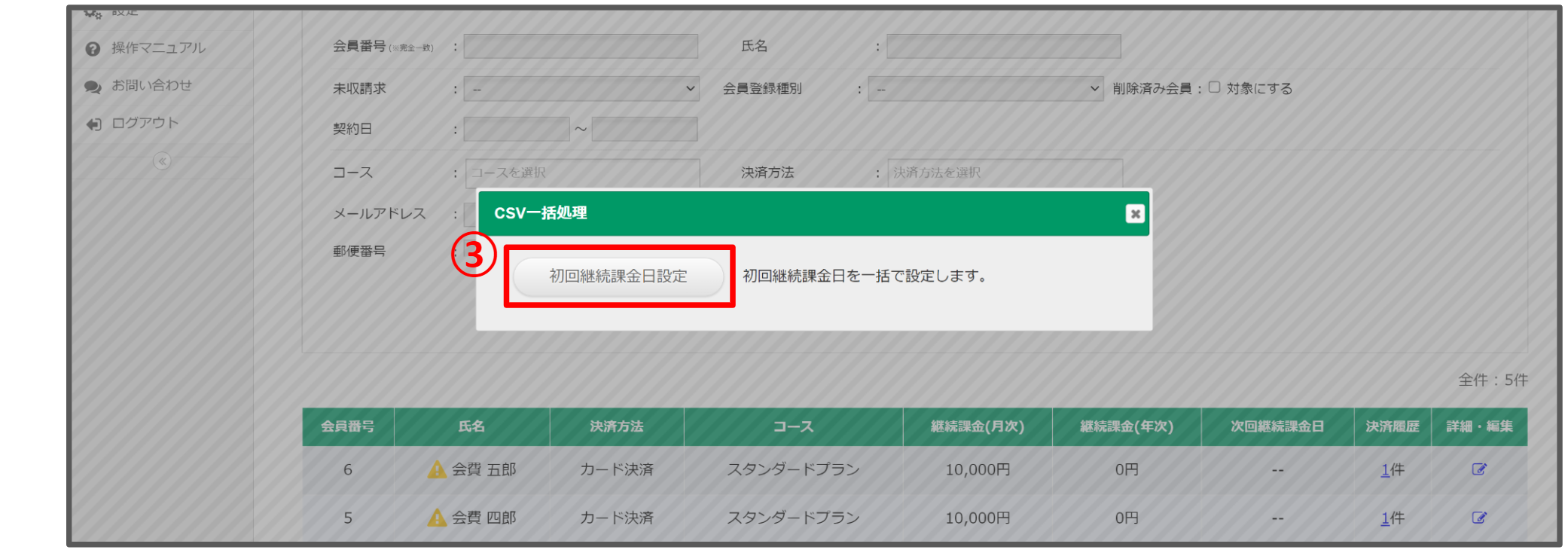Expand the 会員登録種別 dropdown
Screen dimensions: 1568x556
pos(985,89)
